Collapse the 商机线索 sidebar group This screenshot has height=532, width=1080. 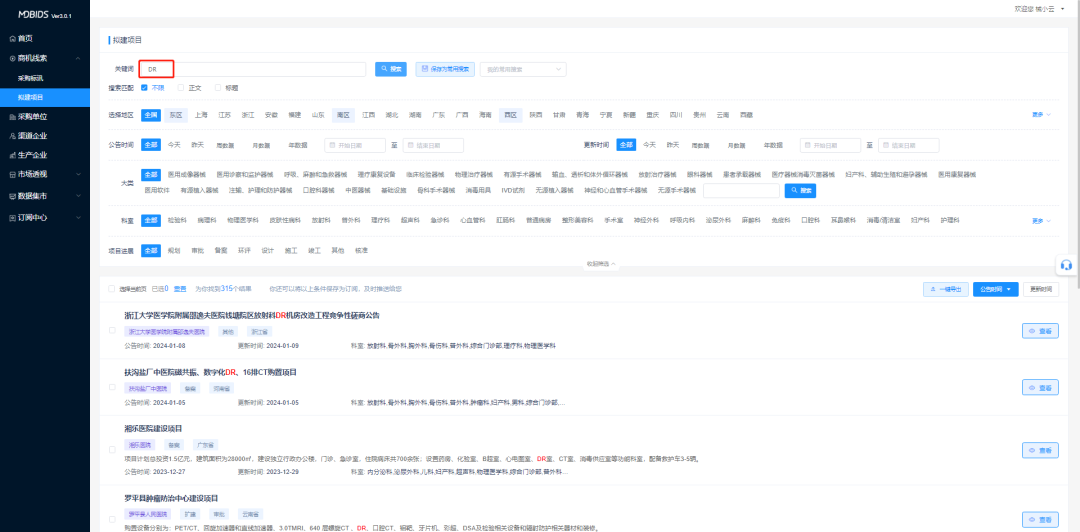[x=44, y=59]
